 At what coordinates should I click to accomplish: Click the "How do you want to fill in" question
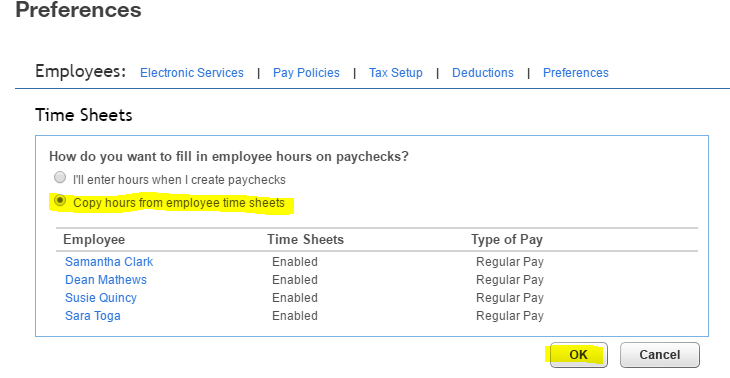click(229, 156)
